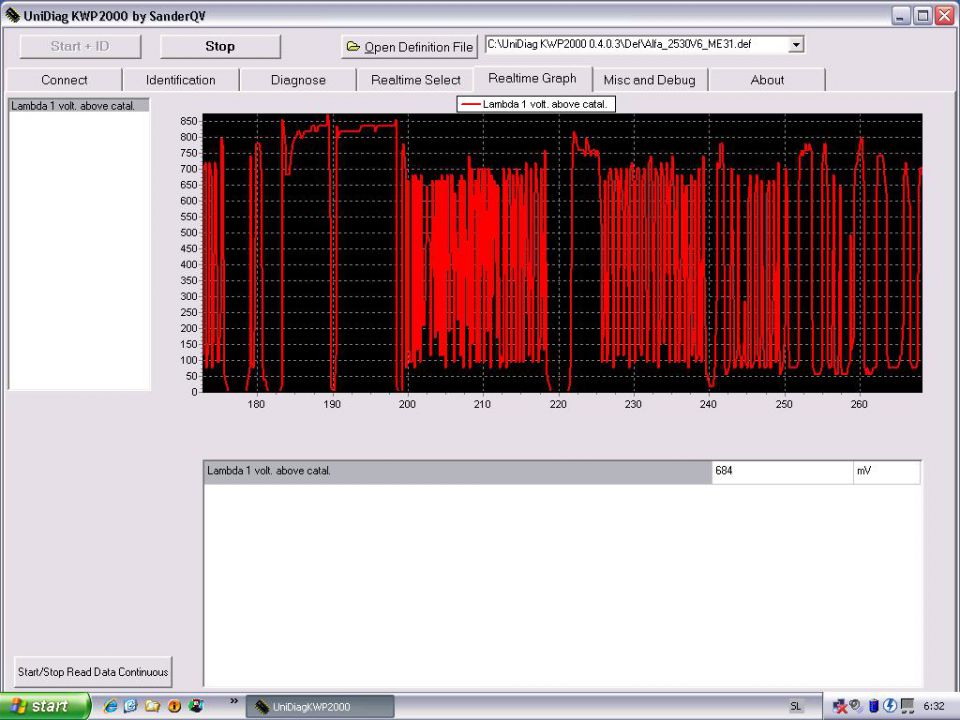Click the mV unit cell

(x=887, y=471)
